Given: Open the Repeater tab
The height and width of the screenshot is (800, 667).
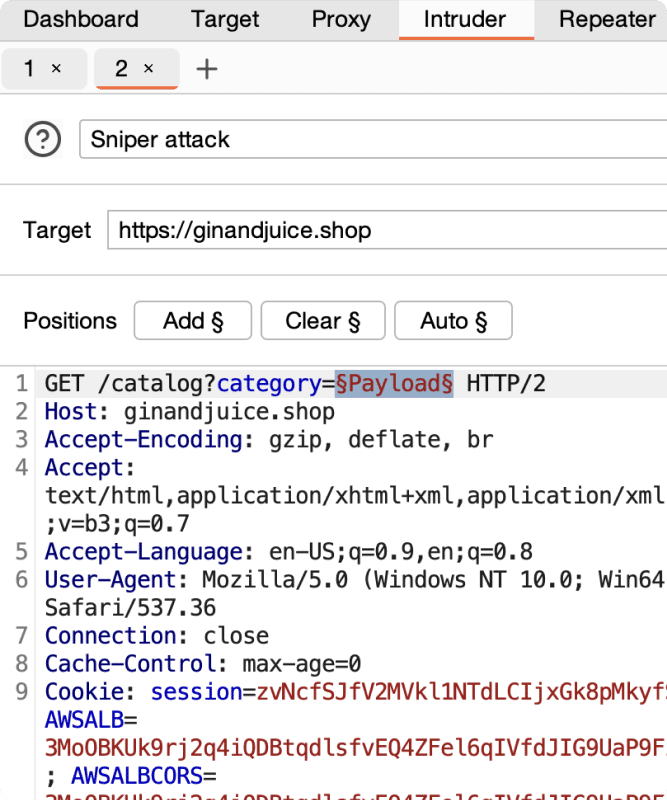Looking at the screenshot, I should click(607, 19).
